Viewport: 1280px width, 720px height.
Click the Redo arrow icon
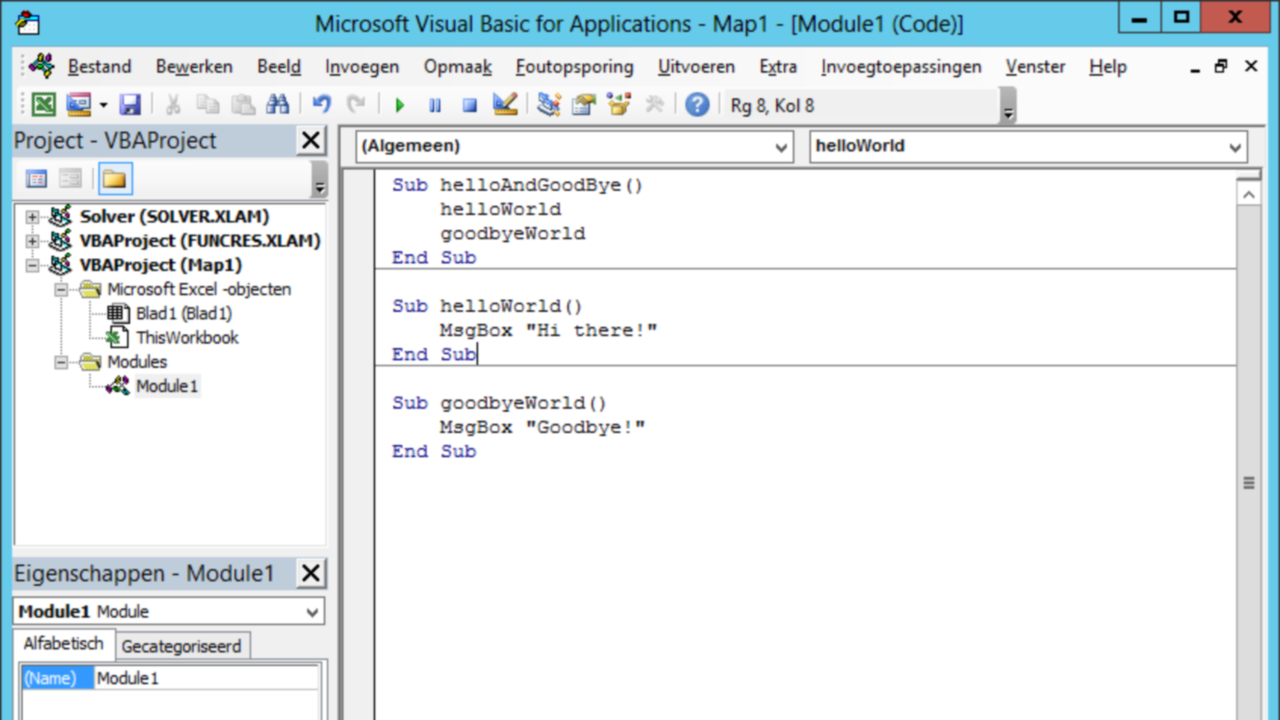click(x=356, y=105)
